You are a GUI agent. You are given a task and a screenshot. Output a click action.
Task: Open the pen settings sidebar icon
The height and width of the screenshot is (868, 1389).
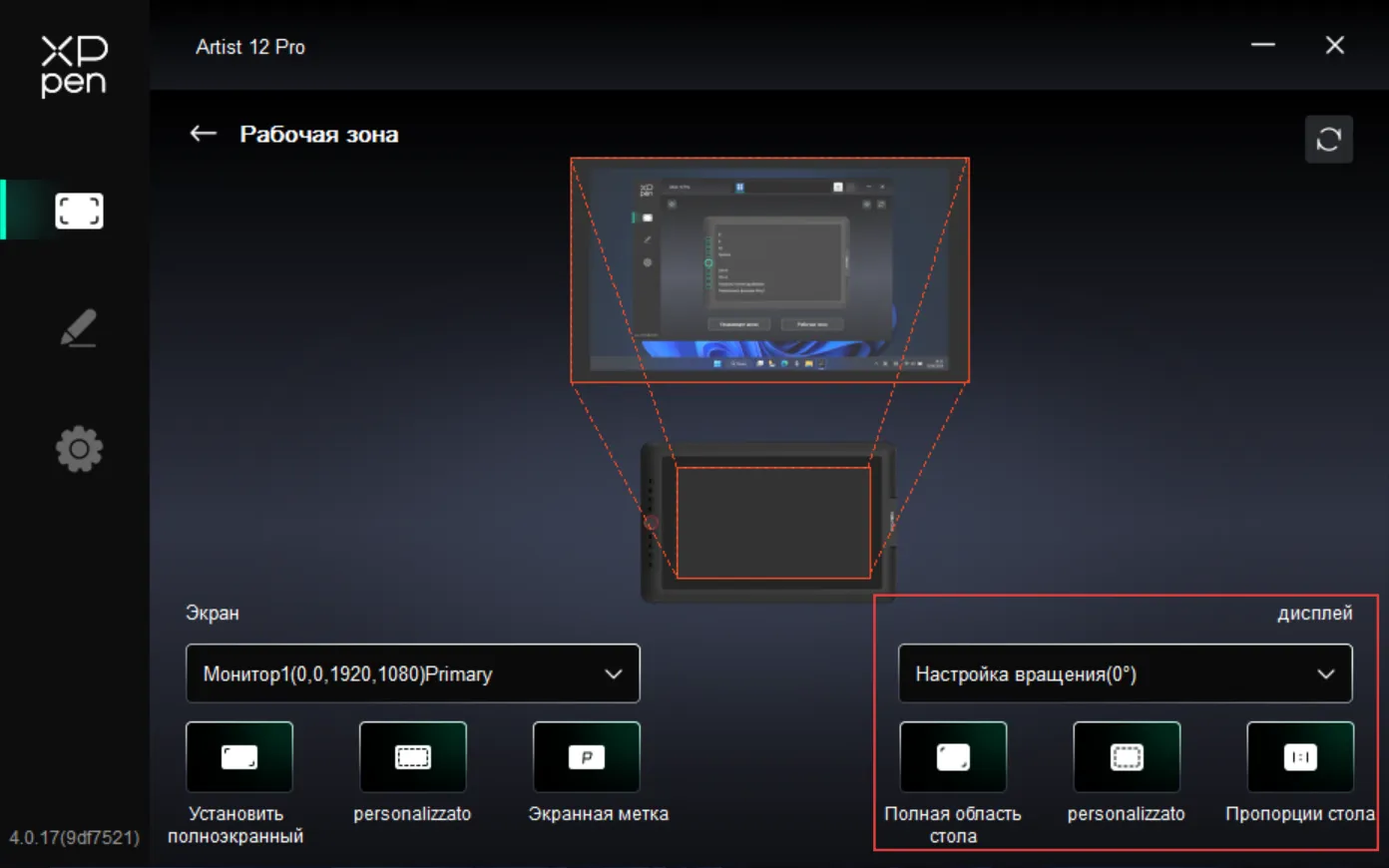79,328
